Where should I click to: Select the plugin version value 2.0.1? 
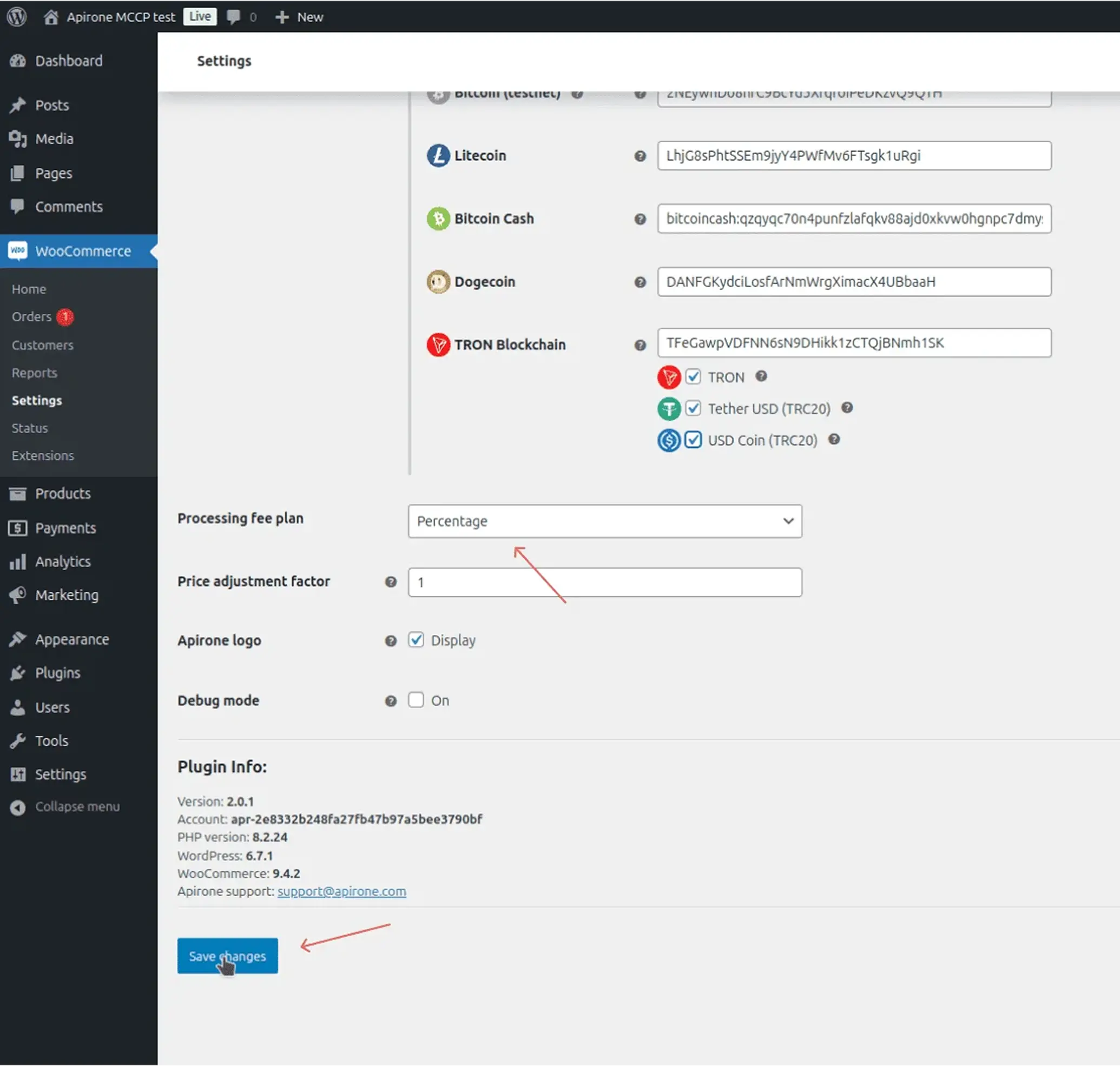[x=240, y=801]
